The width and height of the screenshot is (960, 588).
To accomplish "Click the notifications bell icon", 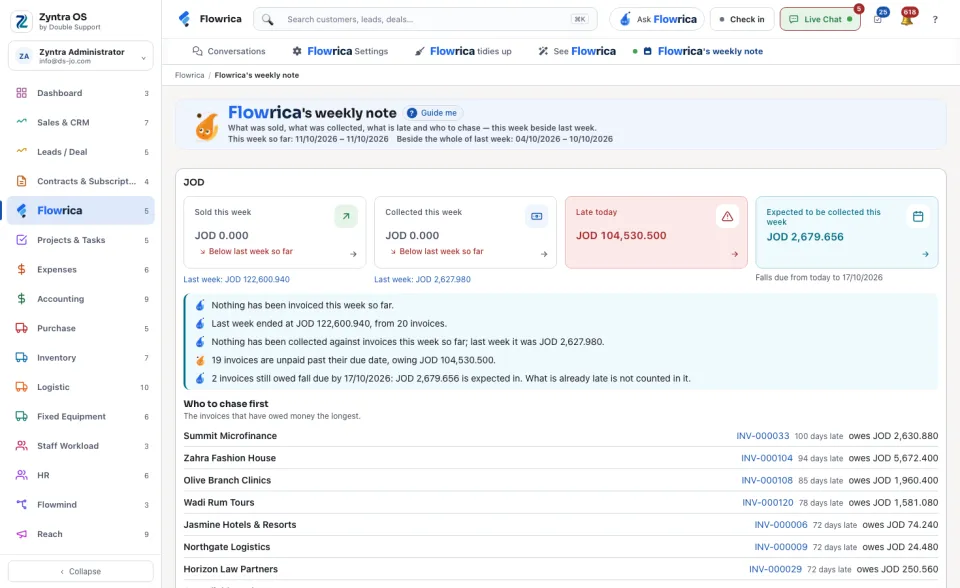I will (907, 19).
